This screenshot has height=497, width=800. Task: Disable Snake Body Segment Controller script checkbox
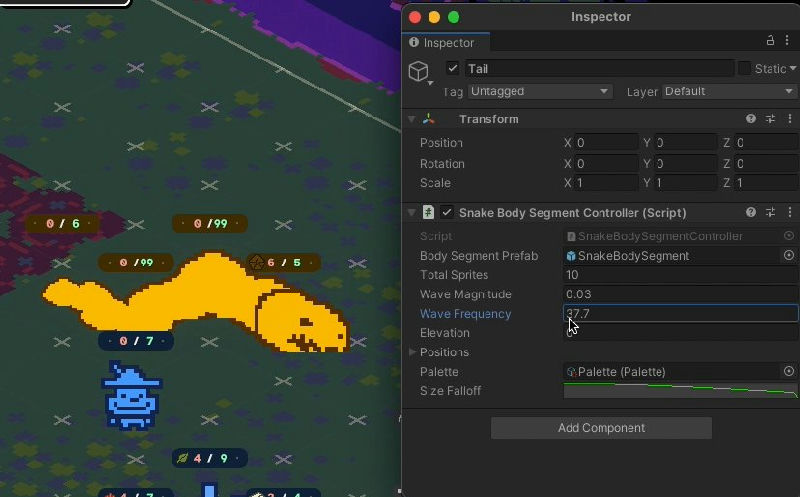pyautogui.click(x=446, y=212)
